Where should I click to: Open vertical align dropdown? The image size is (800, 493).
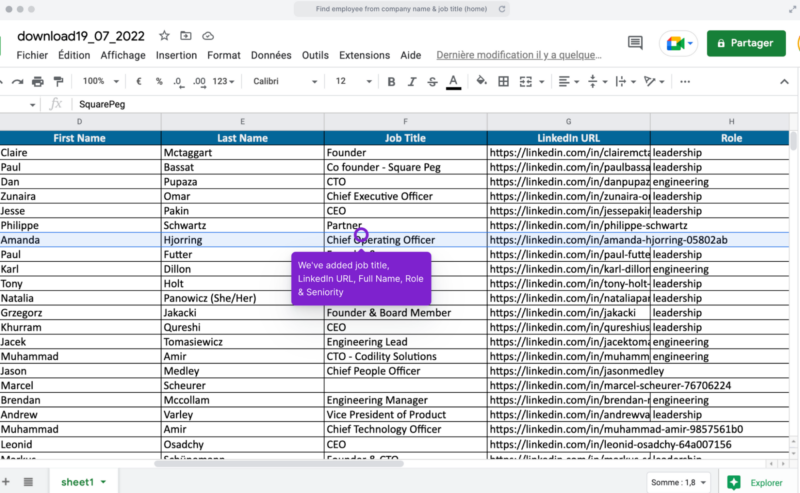597,82
